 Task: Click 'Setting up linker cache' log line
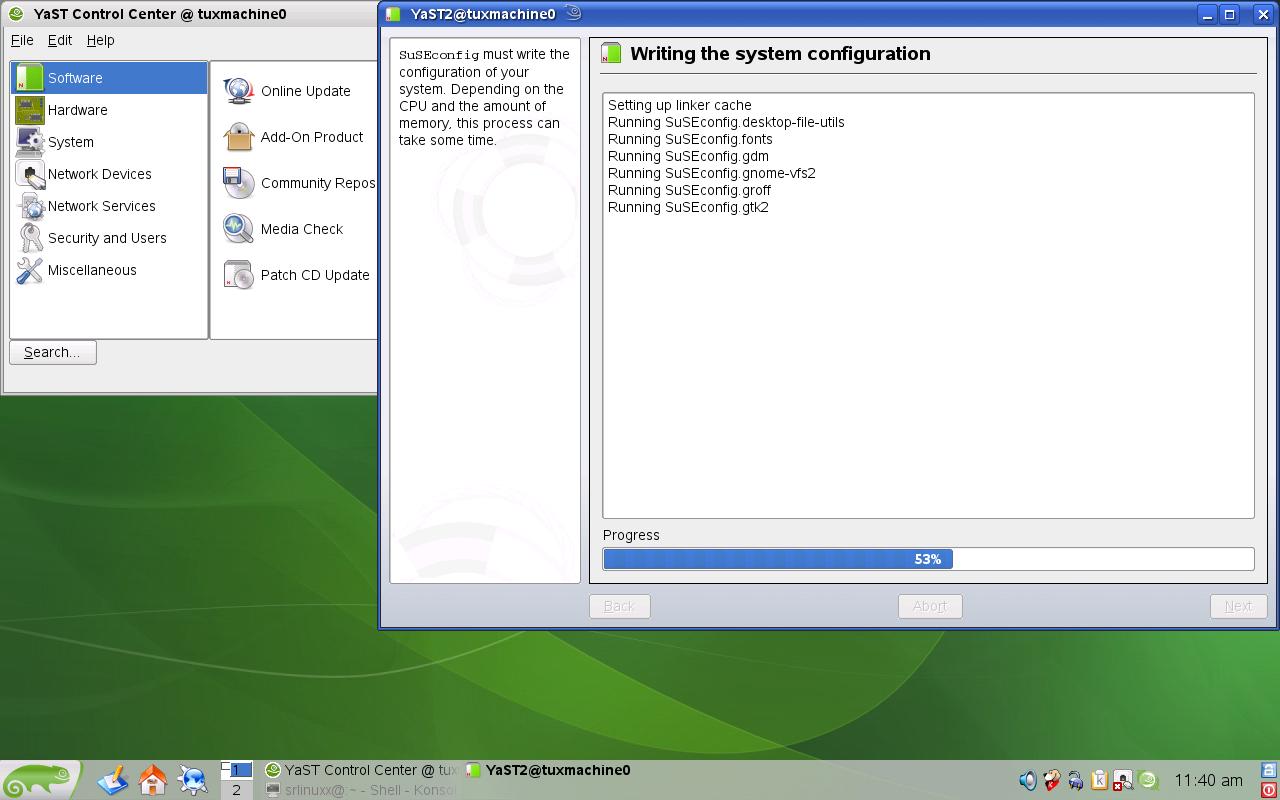(680, 105)
